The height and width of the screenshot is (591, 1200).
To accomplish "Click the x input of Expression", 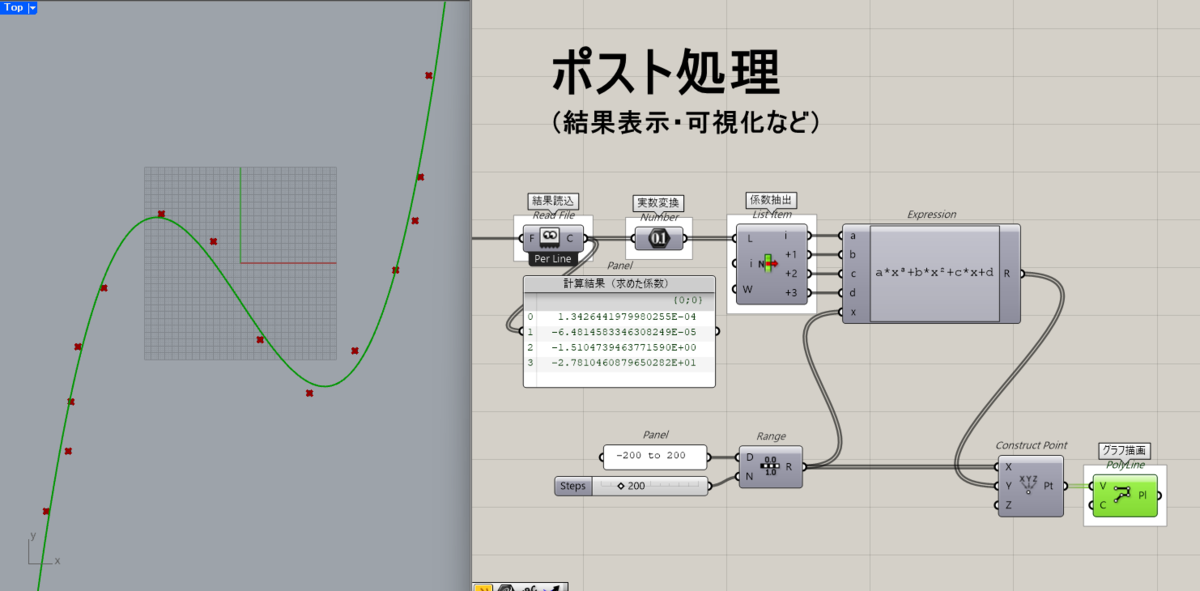I will (852, 312).
